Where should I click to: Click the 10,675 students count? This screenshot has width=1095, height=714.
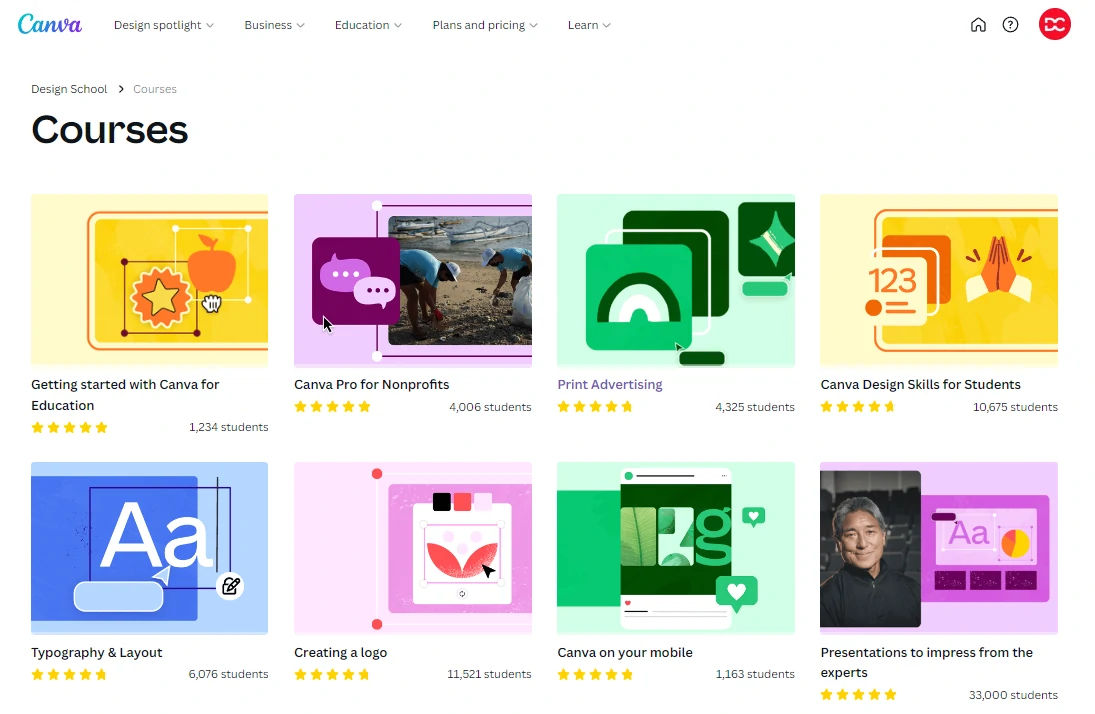(1015, 407)
